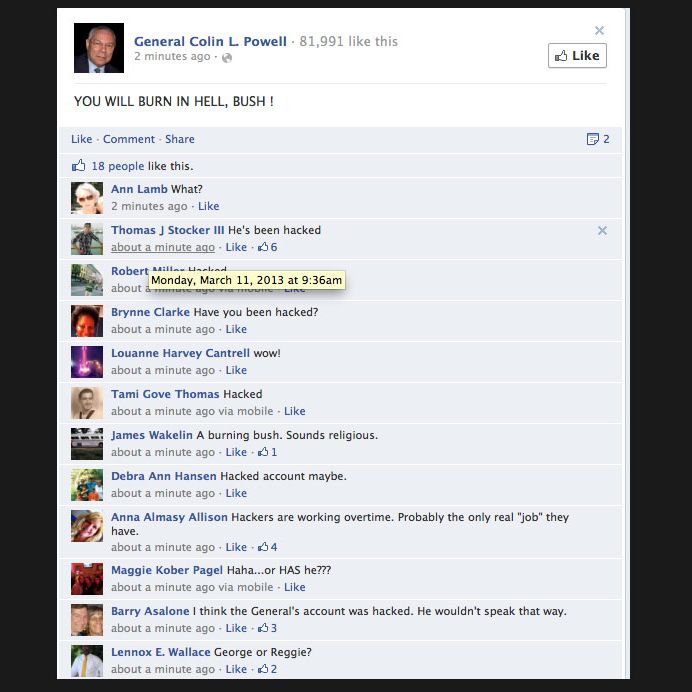Viewport: 692px width, 692px height.
Task: Click the Comment link below the post
Action: pyautogui.click(x=129, y=139)
